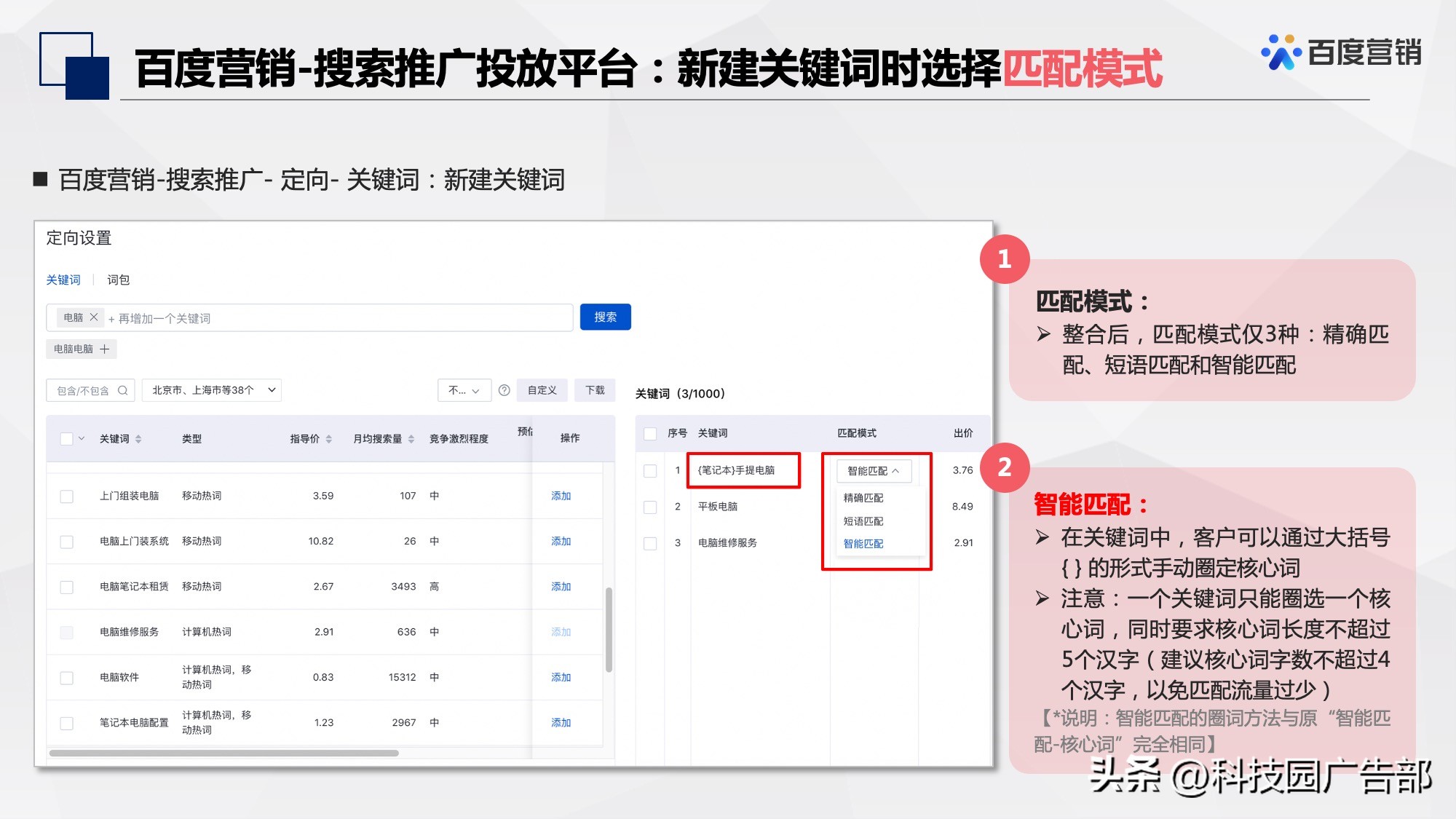1456x819 pixels.
Task: Open the help question-mark icon near the filter
Action: tap(503, 390)
